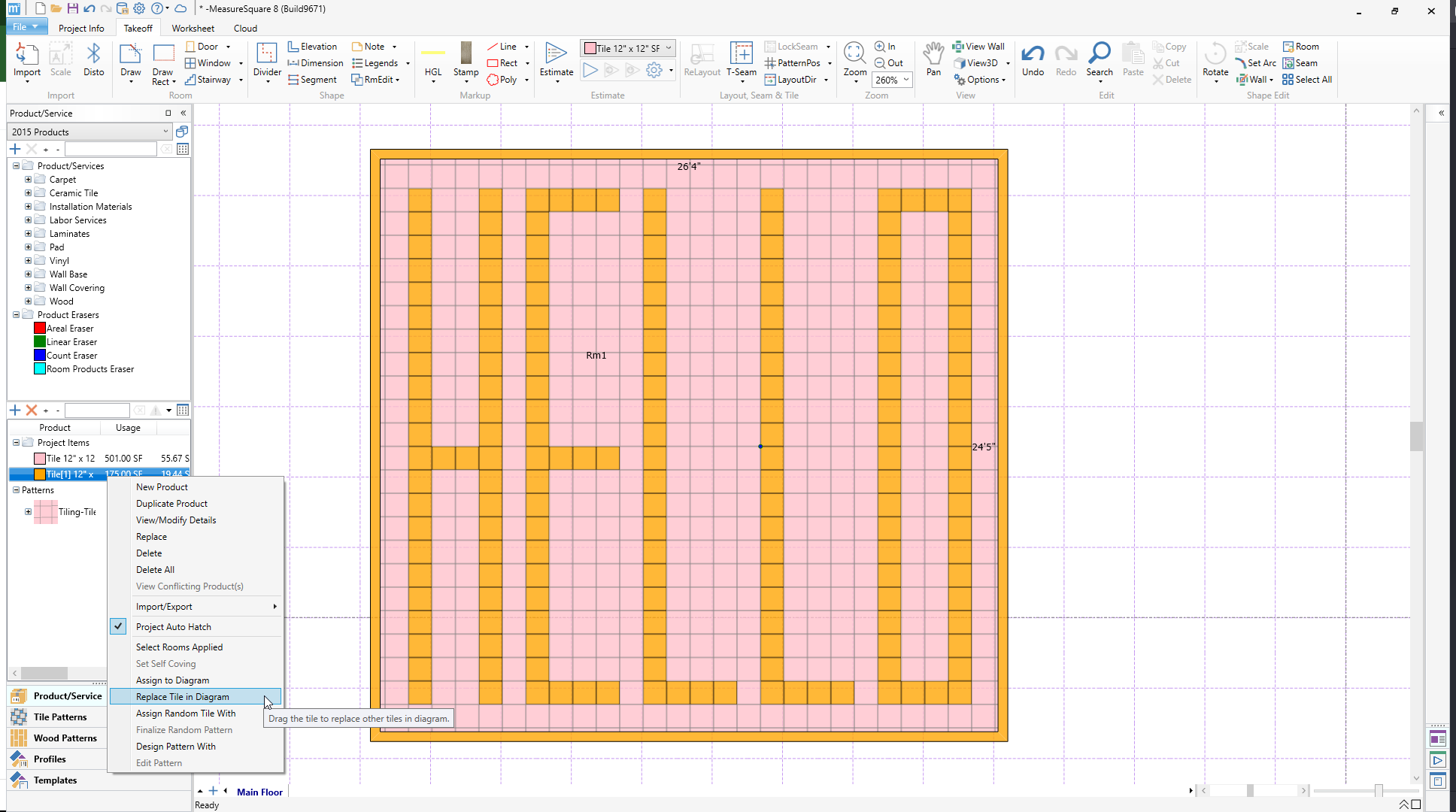Click the red Areal Eraser swatch
This screenshot has width=1456, height=812.
point(40,329)
